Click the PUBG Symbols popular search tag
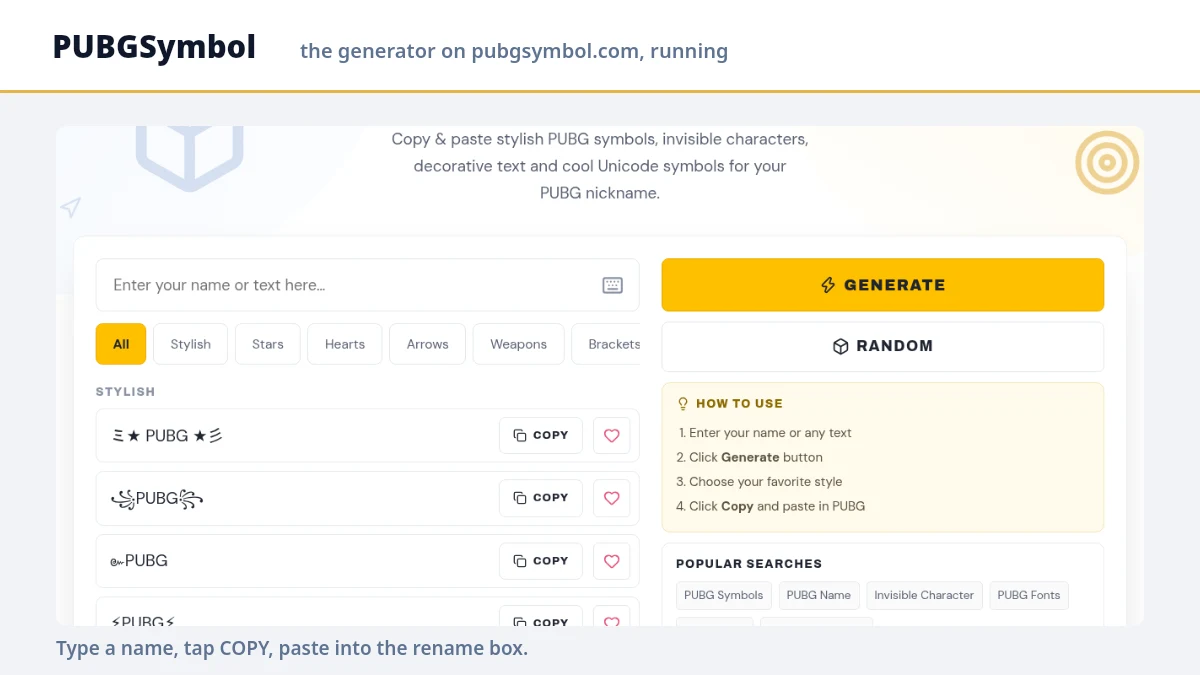 (724, 595)
